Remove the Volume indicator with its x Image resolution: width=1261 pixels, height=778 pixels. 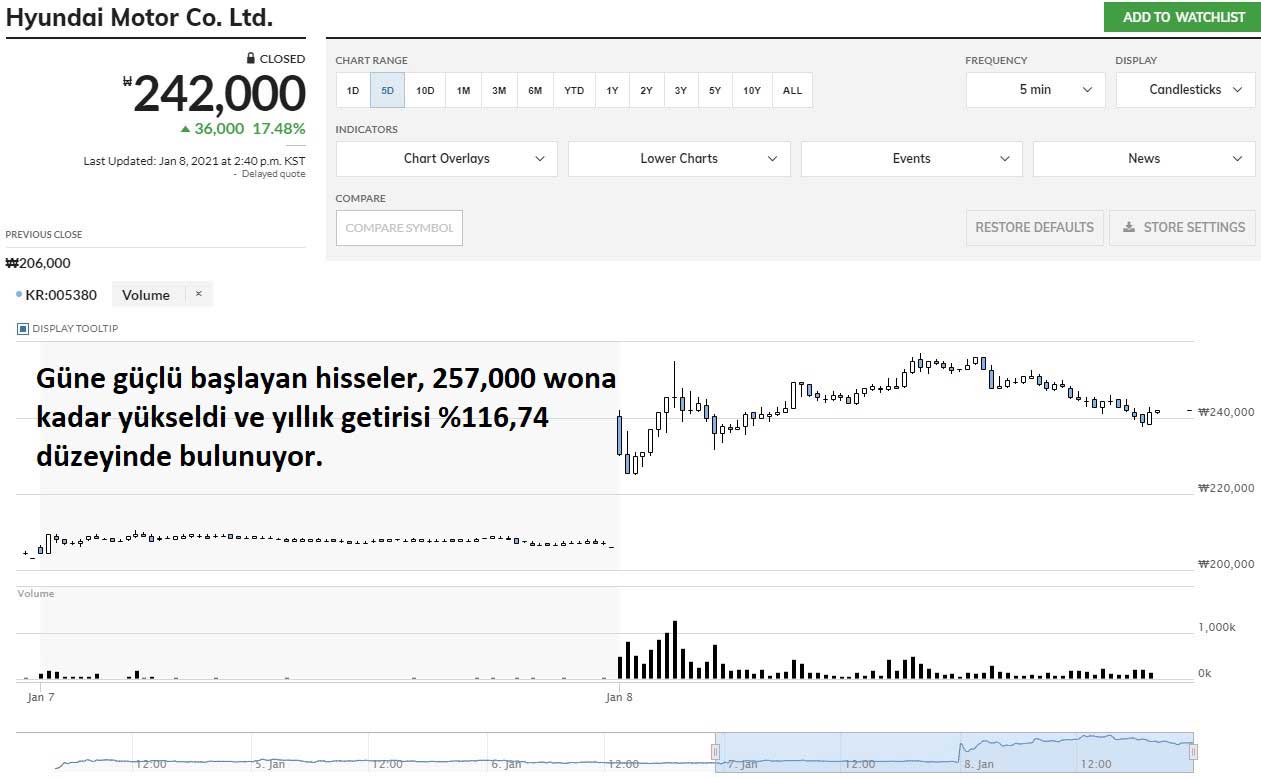click(x=198, y=294)
